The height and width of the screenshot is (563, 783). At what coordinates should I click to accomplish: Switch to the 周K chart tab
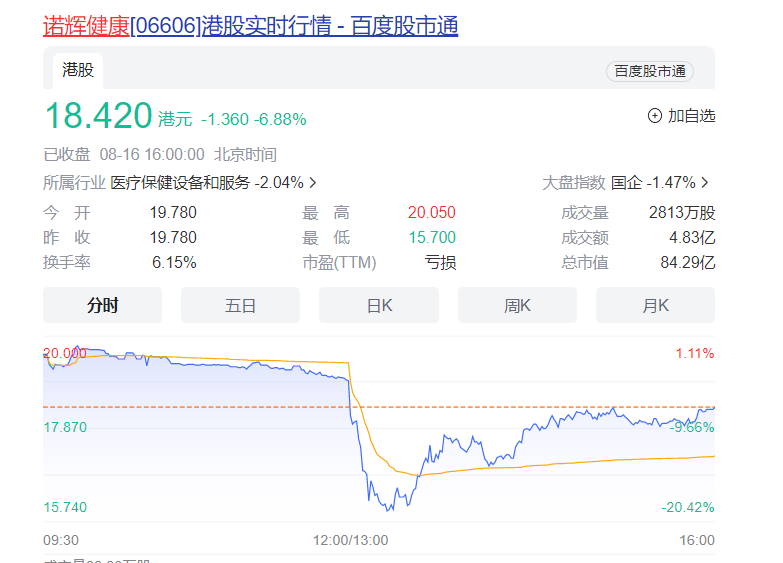click(x=517, y=305)
